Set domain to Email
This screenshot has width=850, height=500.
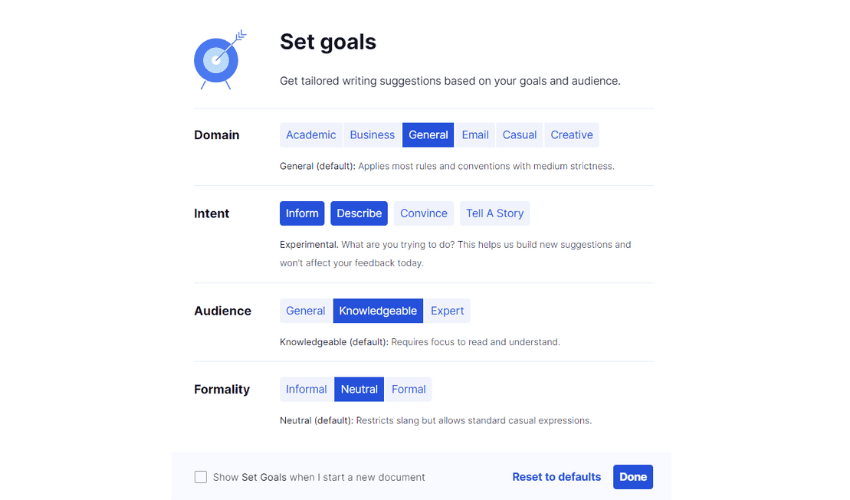tap(475, 135)
